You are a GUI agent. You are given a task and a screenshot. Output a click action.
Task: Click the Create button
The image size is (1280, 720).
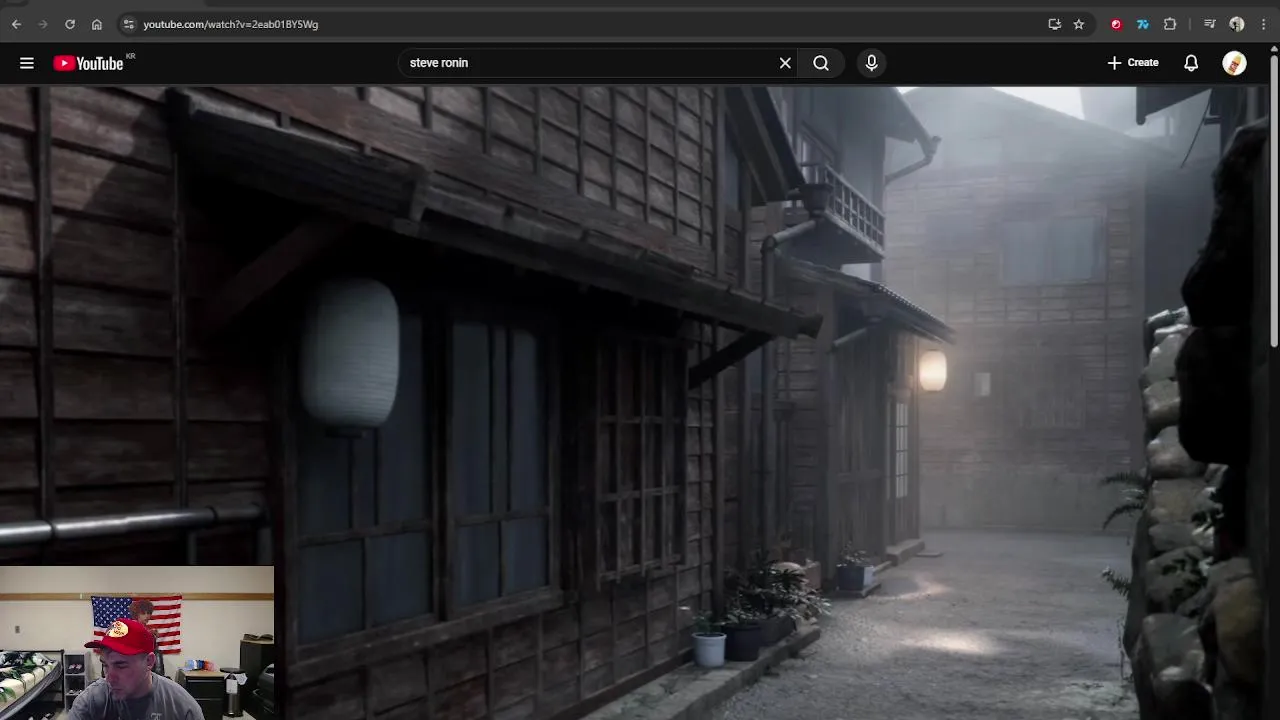pyautogui.click(x=1133, y=63)
